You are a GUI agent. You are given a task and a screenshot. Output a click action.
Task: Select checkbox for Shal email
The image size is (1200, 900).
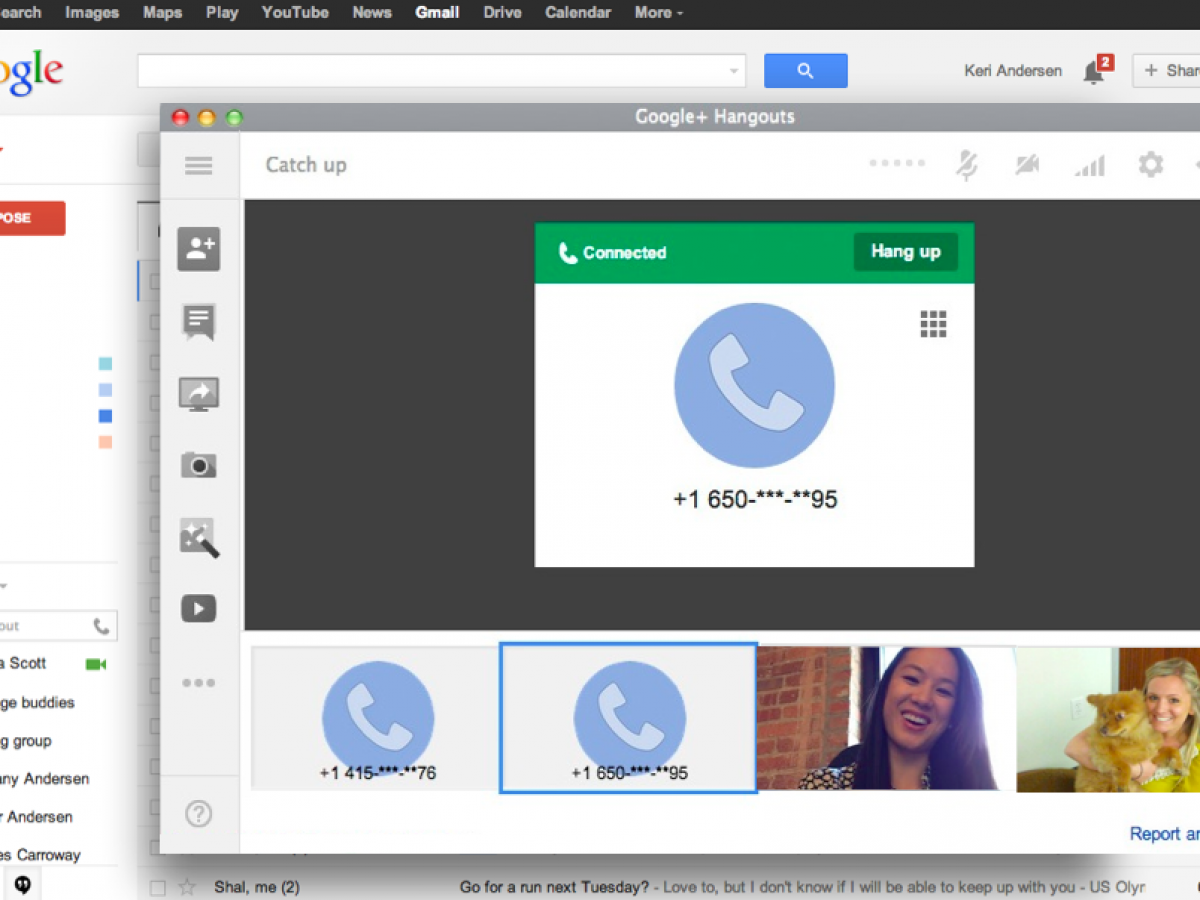pos(157,887)
